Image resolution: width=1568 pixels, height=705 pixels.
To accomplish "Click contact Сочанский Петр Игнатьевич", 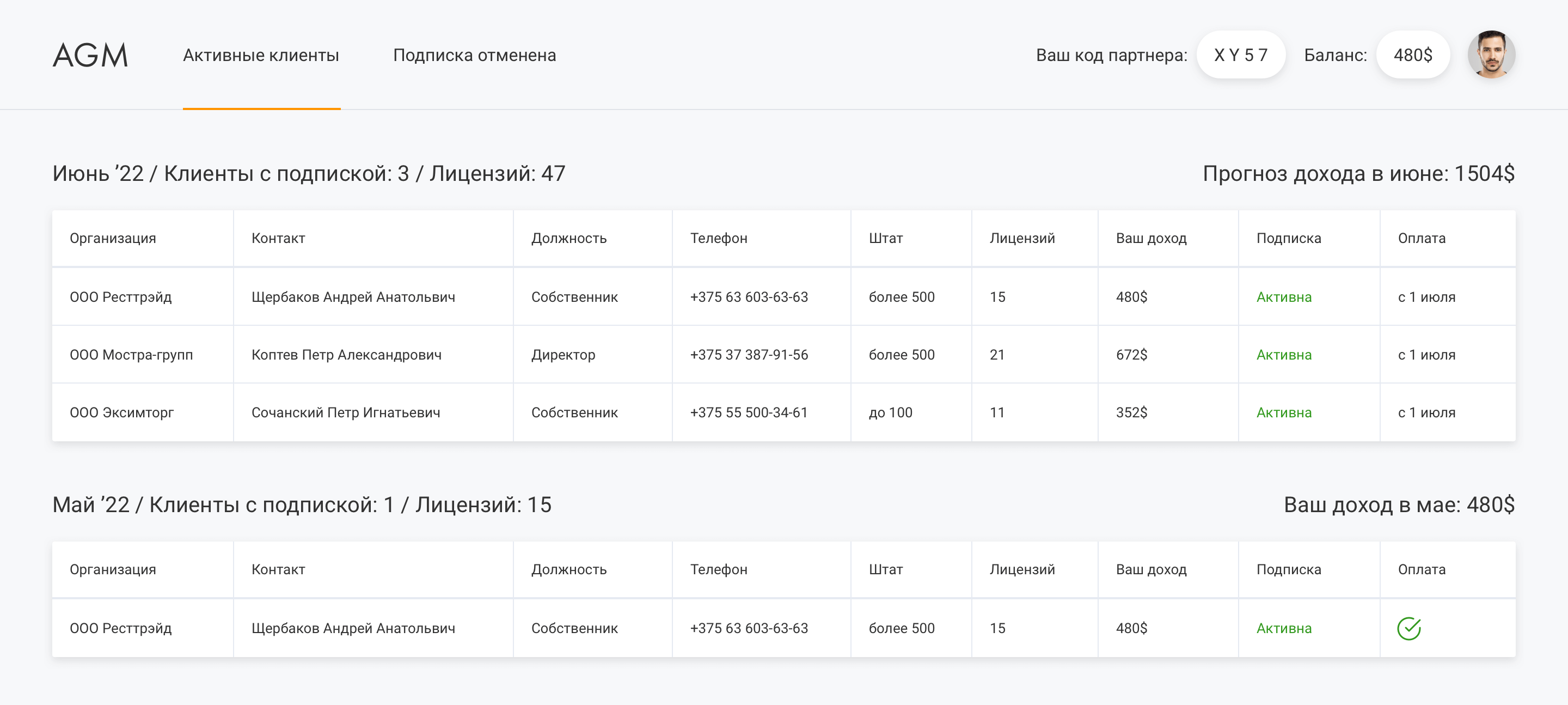I will (346, 412).
